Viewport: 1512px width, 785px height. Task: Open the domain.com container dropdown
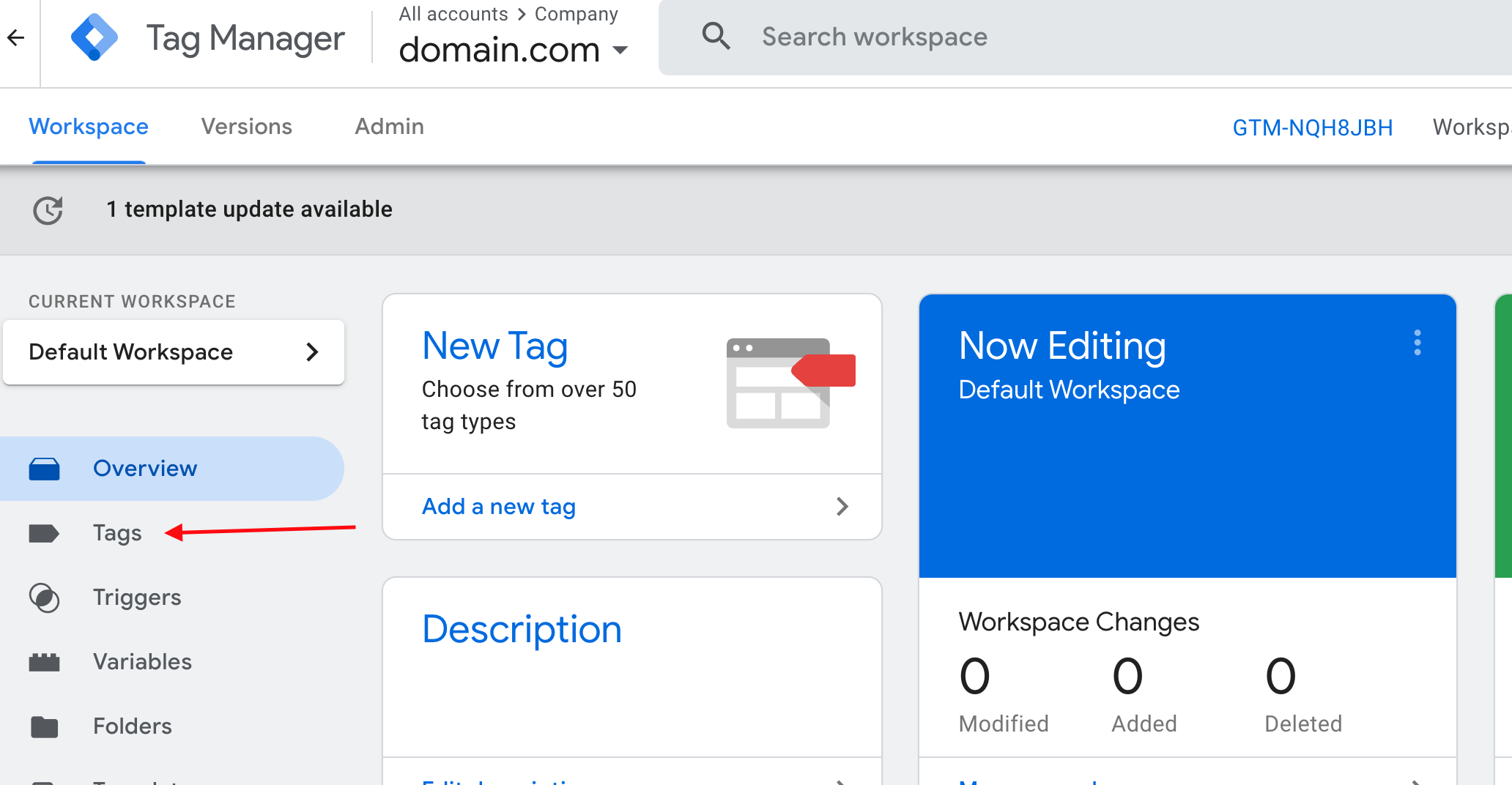[x=514, y=50]
